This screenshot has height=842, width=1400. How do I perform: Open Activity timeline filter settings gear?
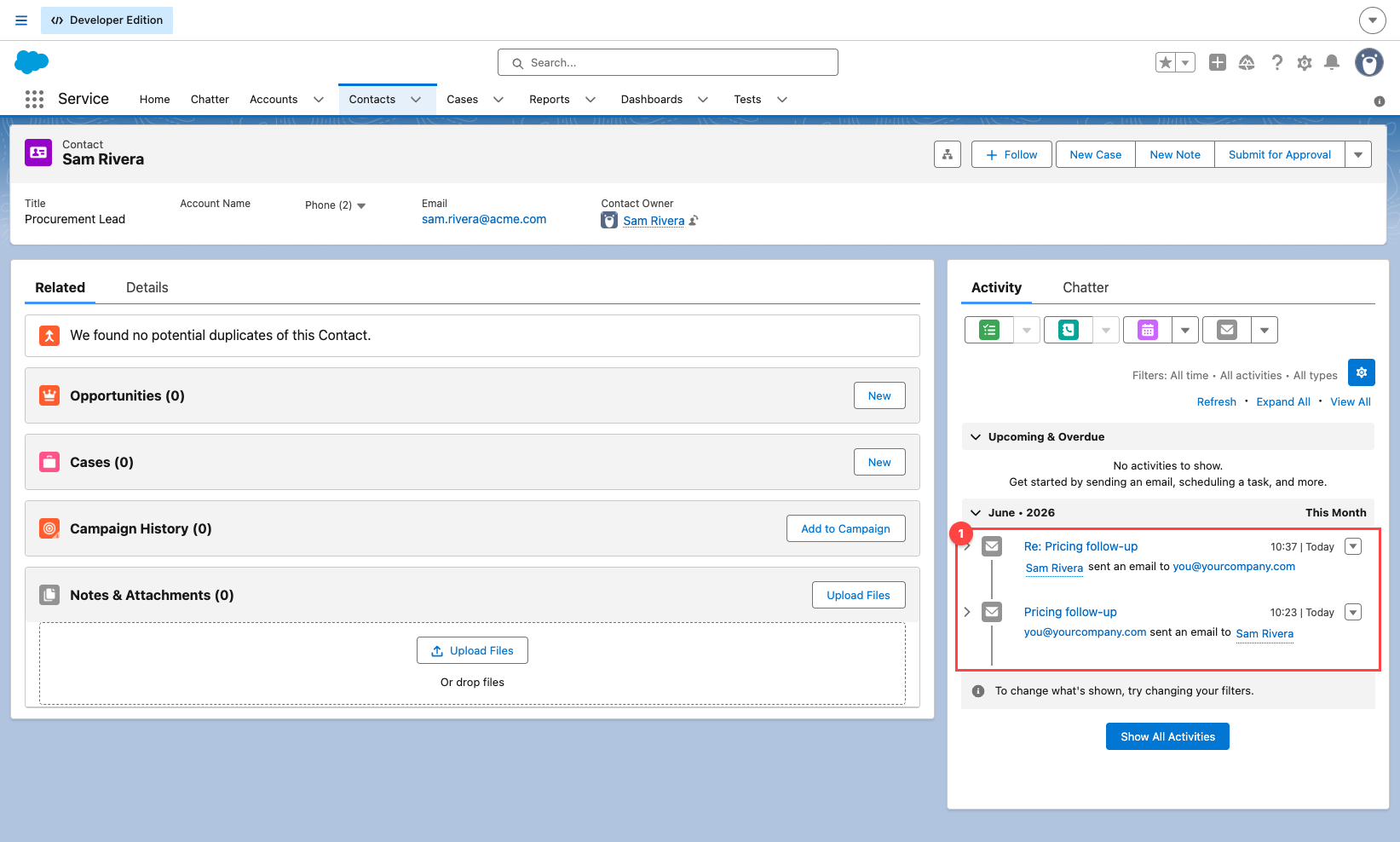pos(1362,372)
